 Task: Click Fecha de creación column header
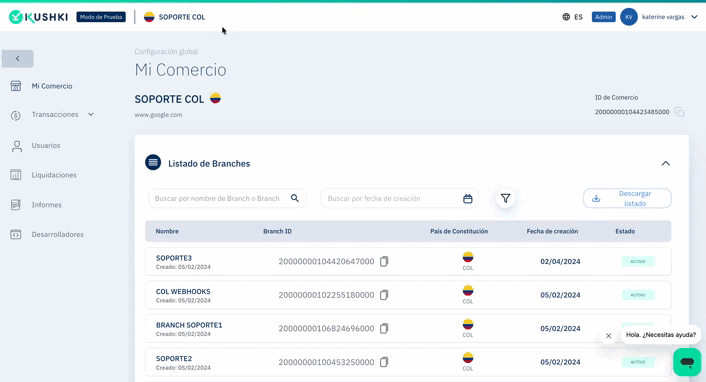(552, 231)
